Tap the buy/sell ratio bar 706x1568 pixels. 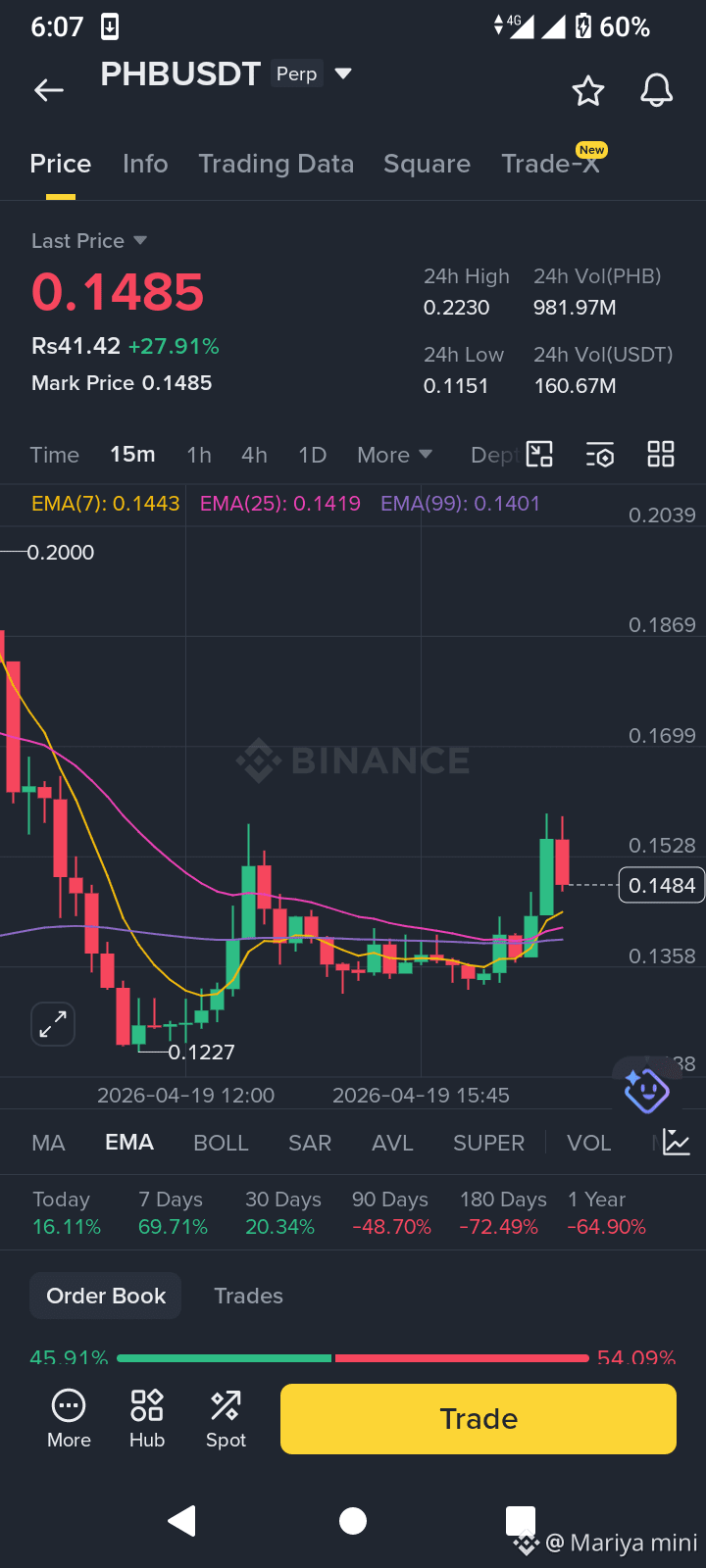(353, 1358)
